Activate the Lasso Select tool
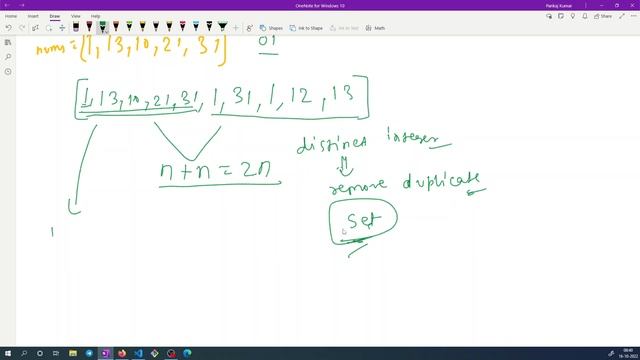The width and height of the screenshot is (640, 360). [49, 28]
